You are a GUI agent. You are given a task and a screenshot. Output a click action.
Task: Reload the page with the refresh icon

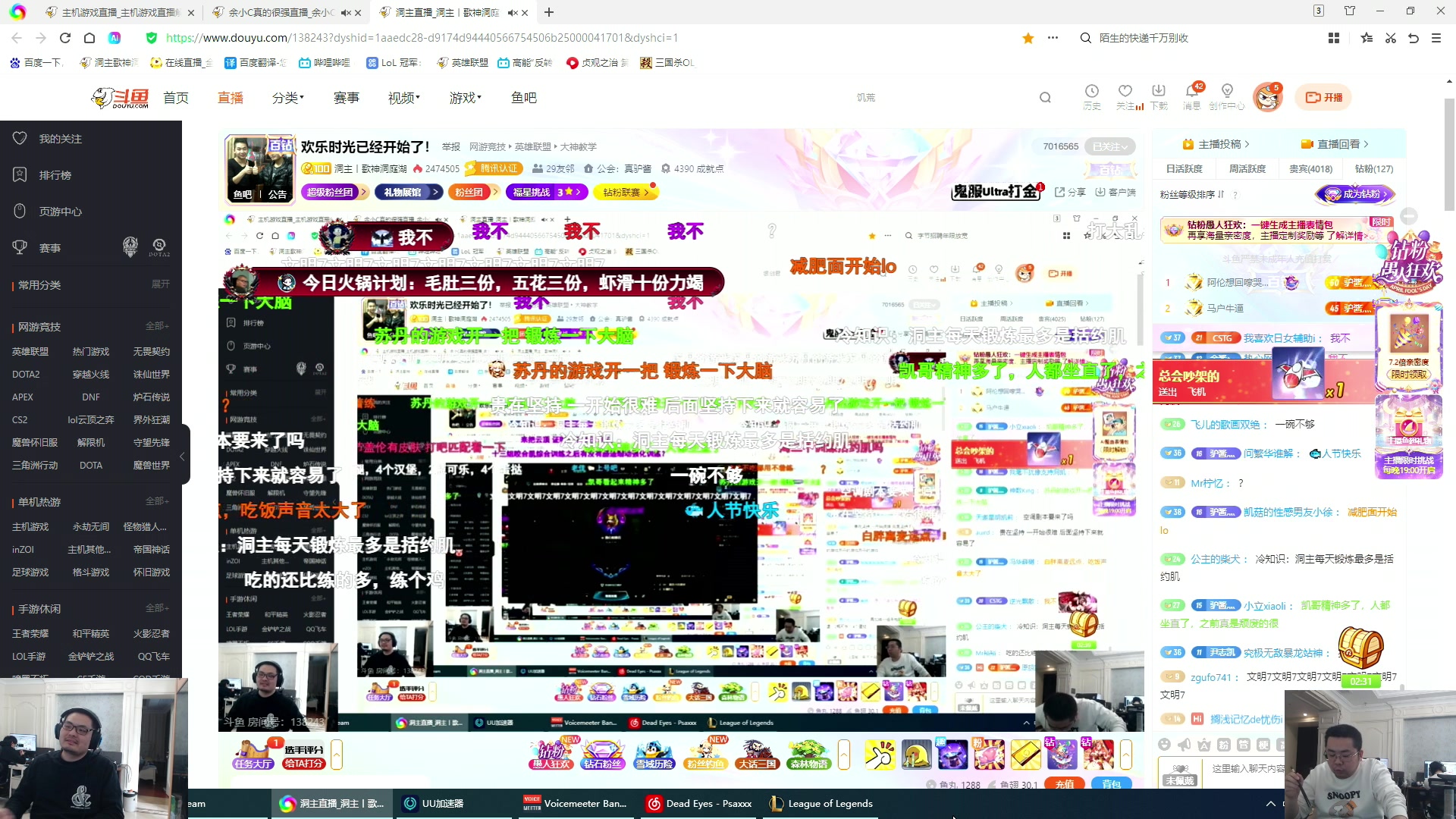65,38
